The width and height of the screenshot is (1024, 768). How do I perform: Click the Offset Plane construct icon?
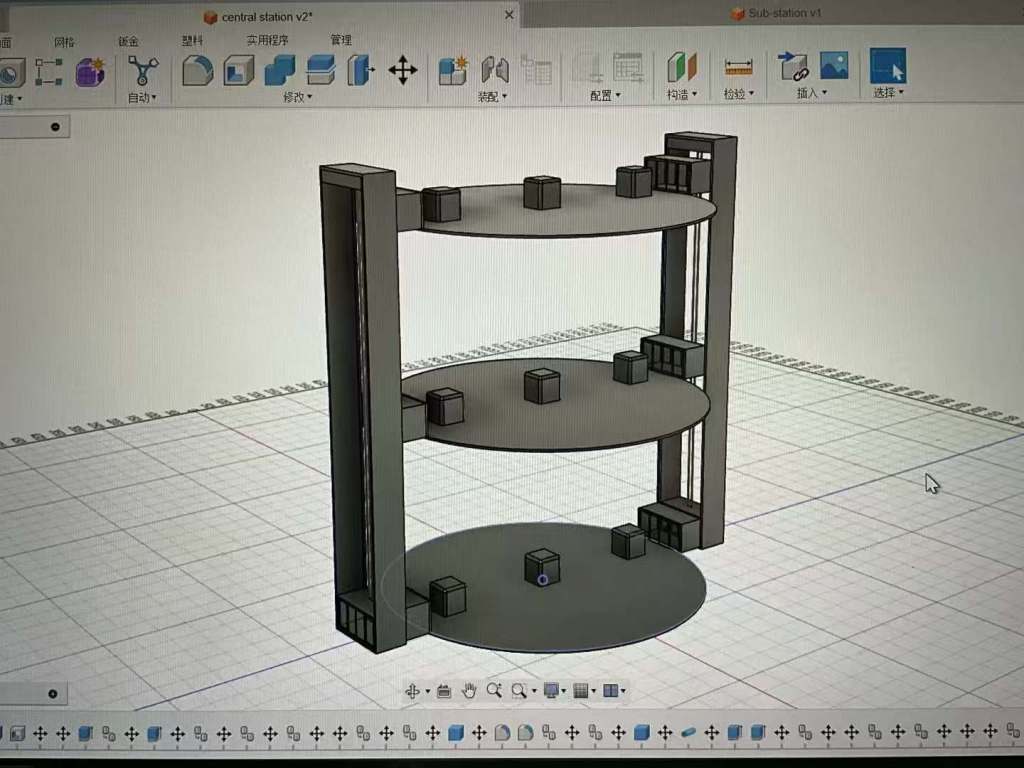682,68
